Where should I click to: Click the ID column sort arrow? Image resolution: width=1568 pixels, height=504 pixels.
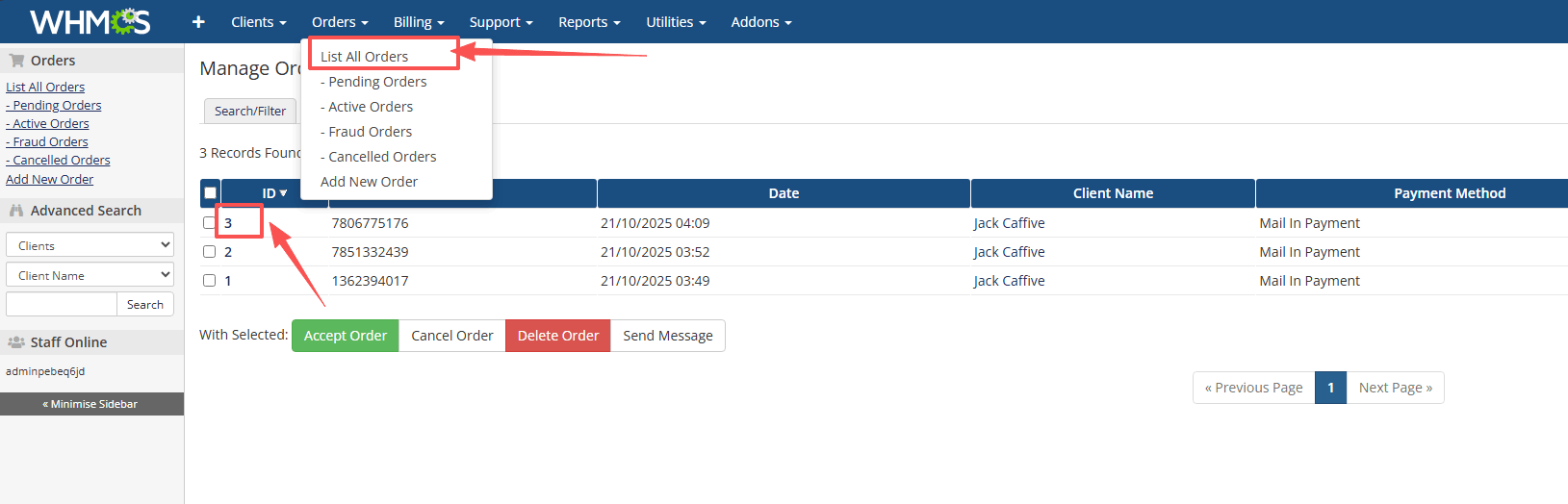coord(283,193)
